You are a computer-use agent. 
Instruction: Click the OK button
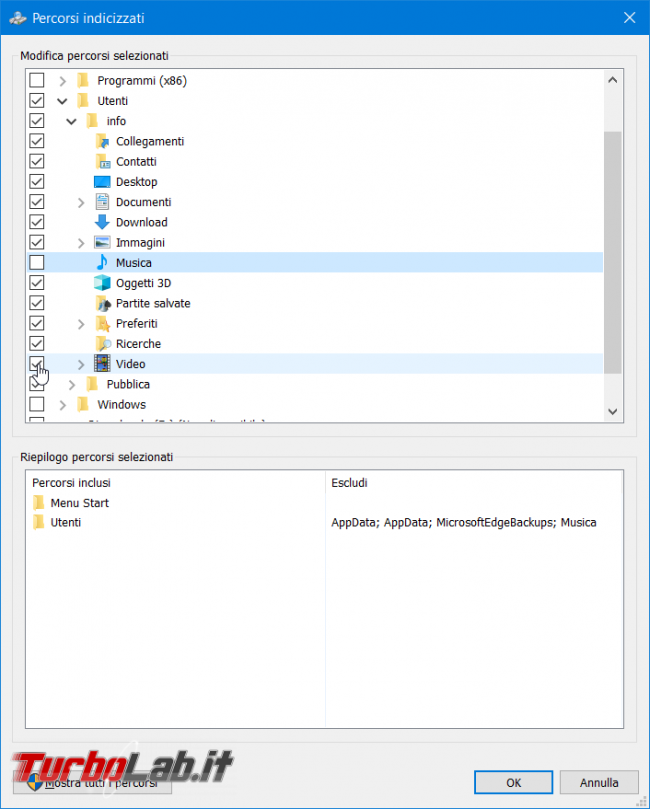pyautogui.click(x=513, y=783)
